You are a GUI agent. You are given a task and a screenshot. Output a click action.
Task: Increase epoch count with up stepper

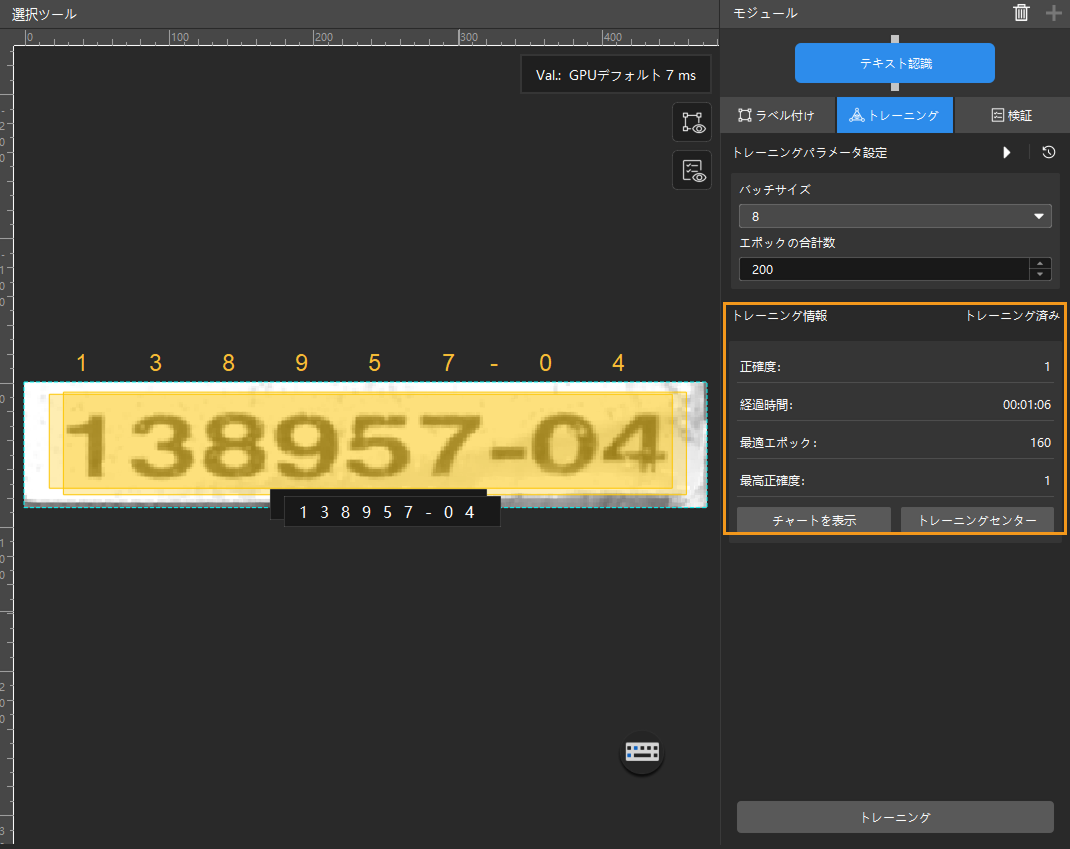coord(1040,264)
